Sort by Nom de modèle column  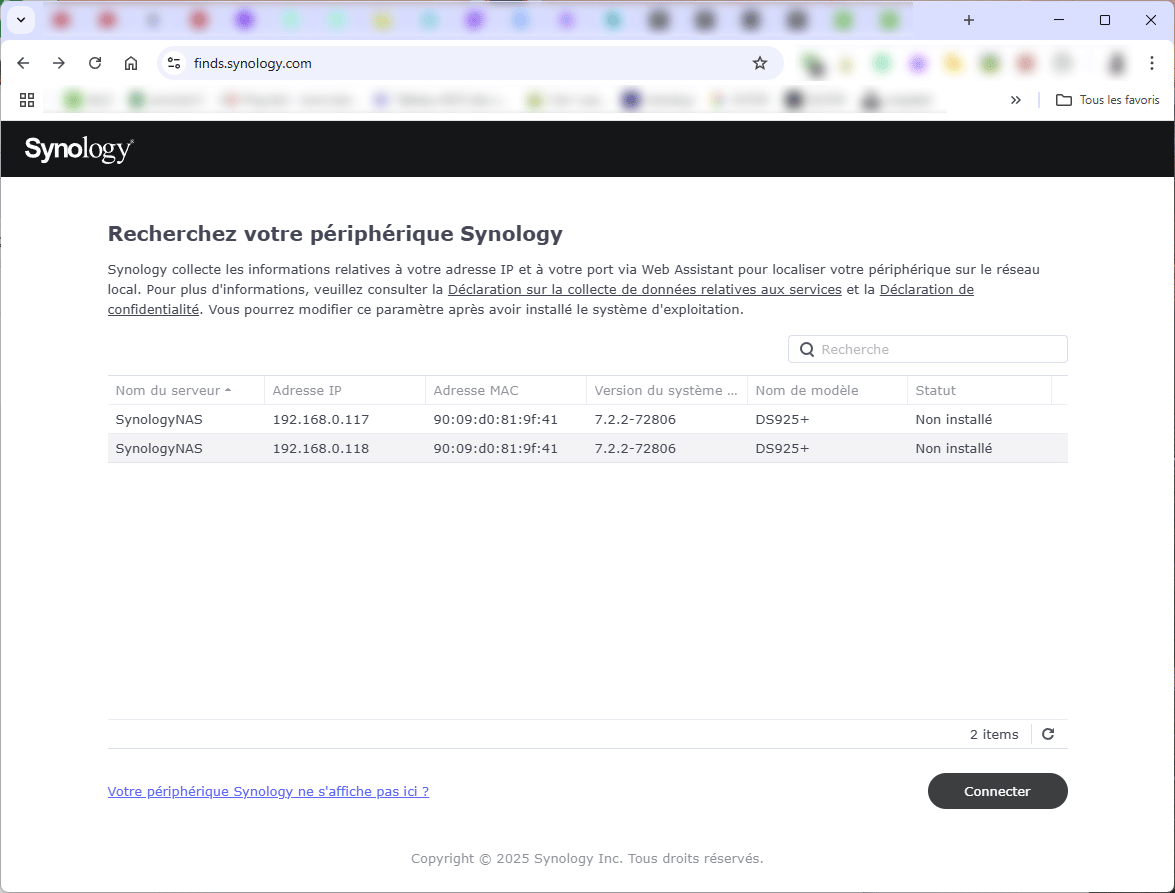(827, 390)
